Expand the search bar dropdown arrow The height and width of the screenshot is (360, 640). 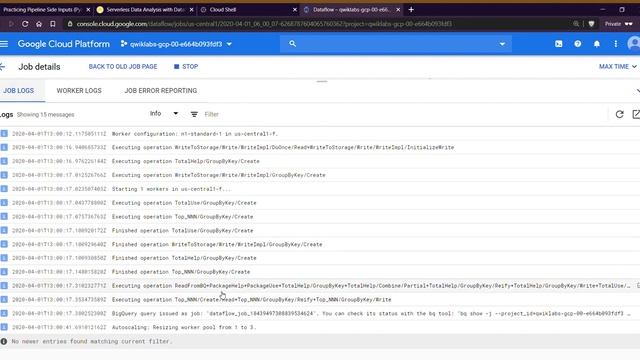(x=502, y=44)
